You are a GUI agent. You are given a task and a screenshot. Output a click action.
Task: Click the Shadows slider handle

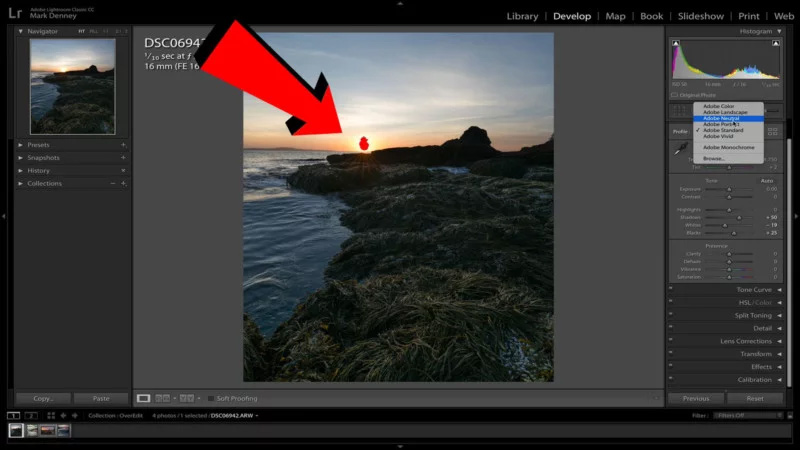tap(739, 217)
